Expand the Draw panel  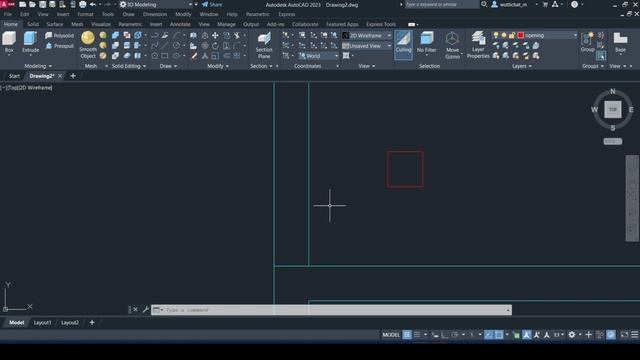coord(169,66)
